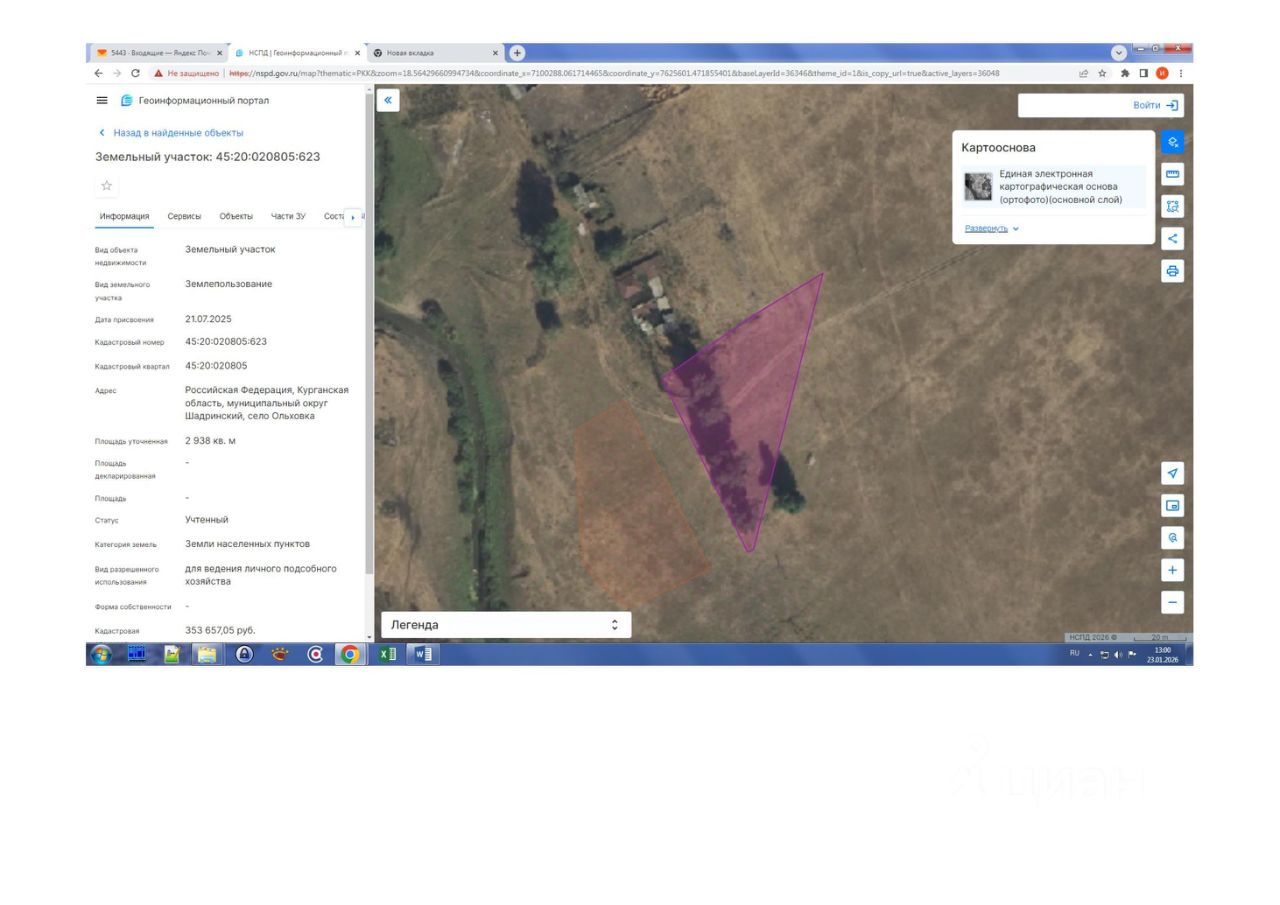Zoom in with the plus button
This screenshot has height=905, width=1280.
click(1173, 570)
